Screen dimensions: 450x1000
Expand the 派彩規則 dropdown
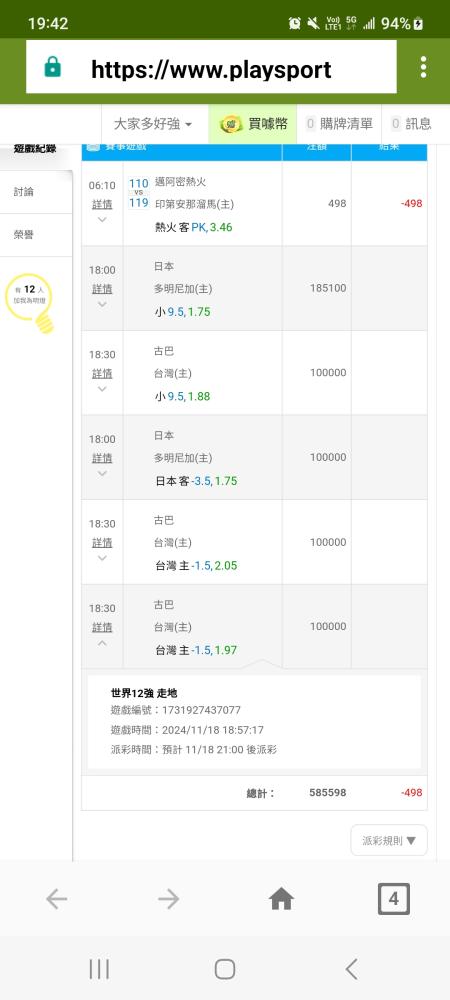tap(389, 841)
